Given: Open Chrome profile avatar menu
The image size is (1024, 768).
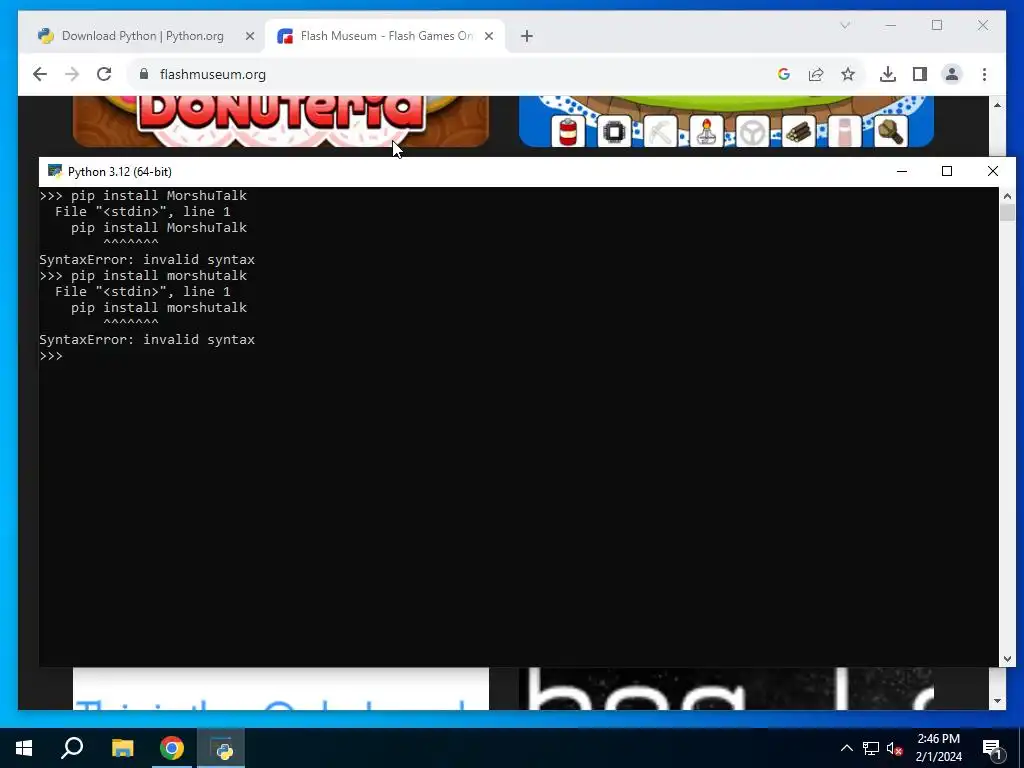Looking at the screenshot, I should (952, 74).
